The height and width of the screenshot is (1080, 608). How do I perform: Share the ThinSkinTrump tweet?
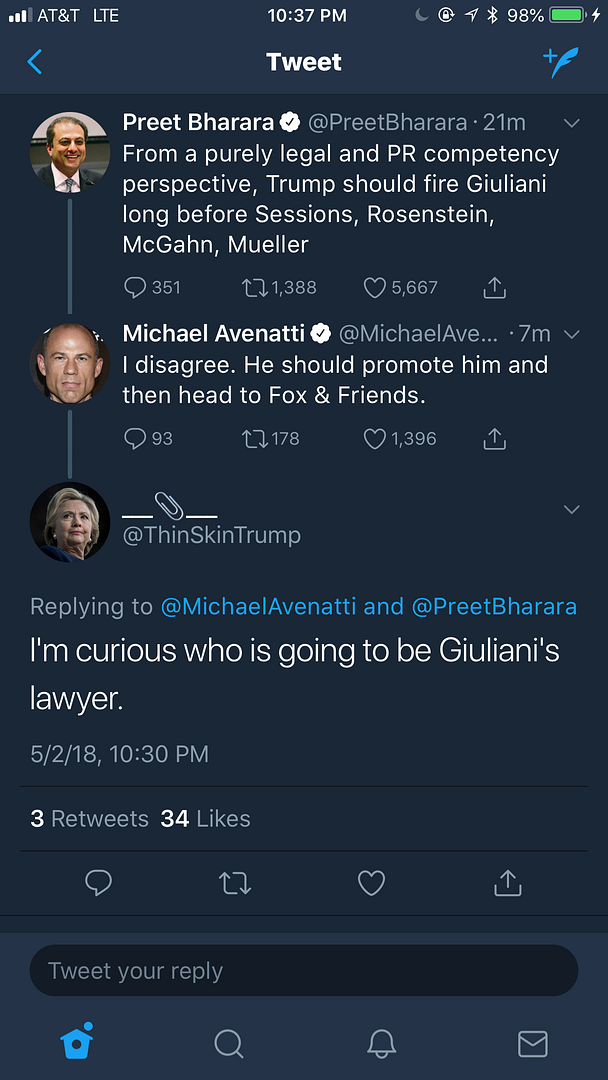point(507,883)
